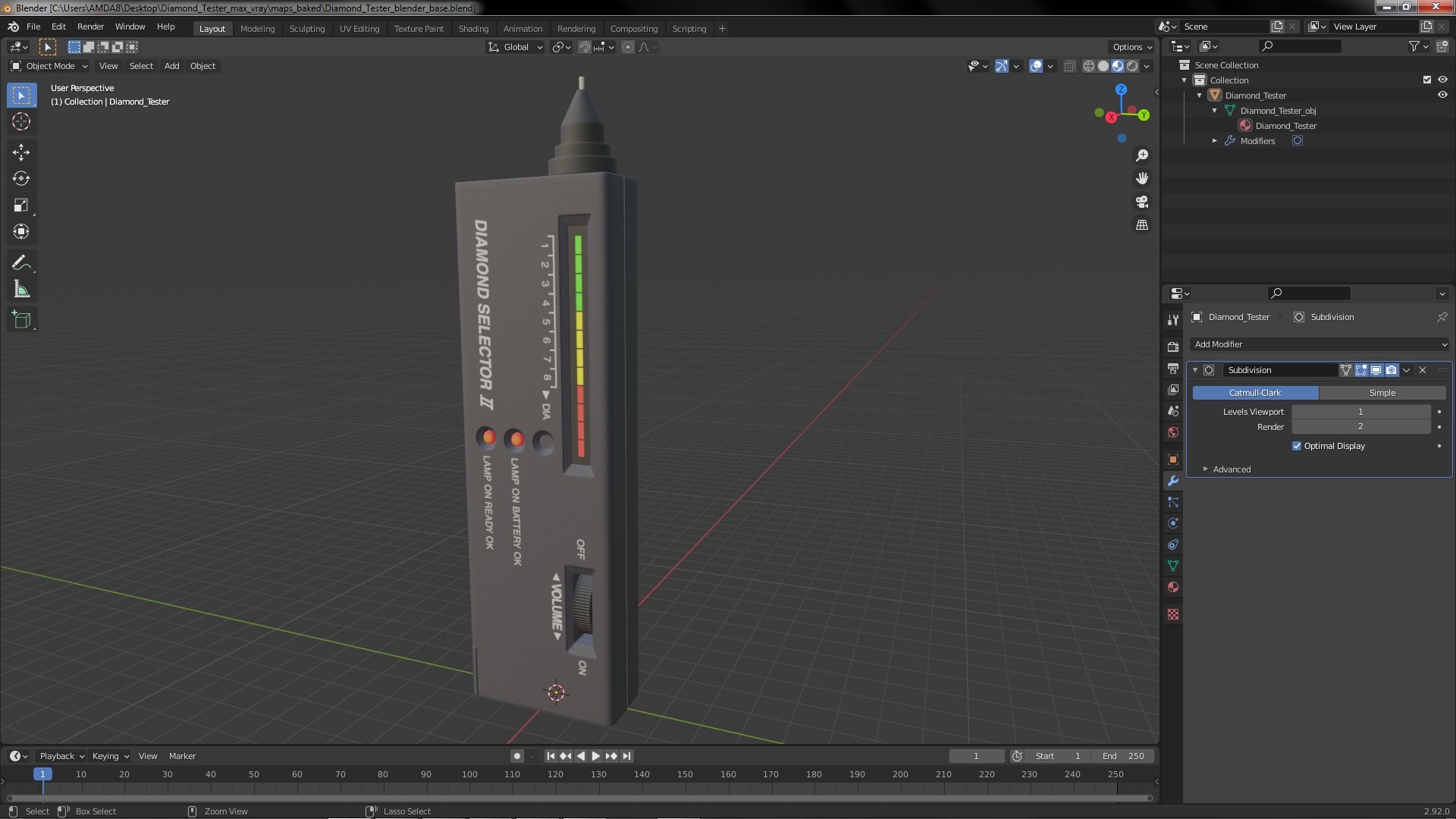The height and width of the screenshot is (819, 1456).
Task: Open the viewport Options dropdown
Action: coord(1131,47)
